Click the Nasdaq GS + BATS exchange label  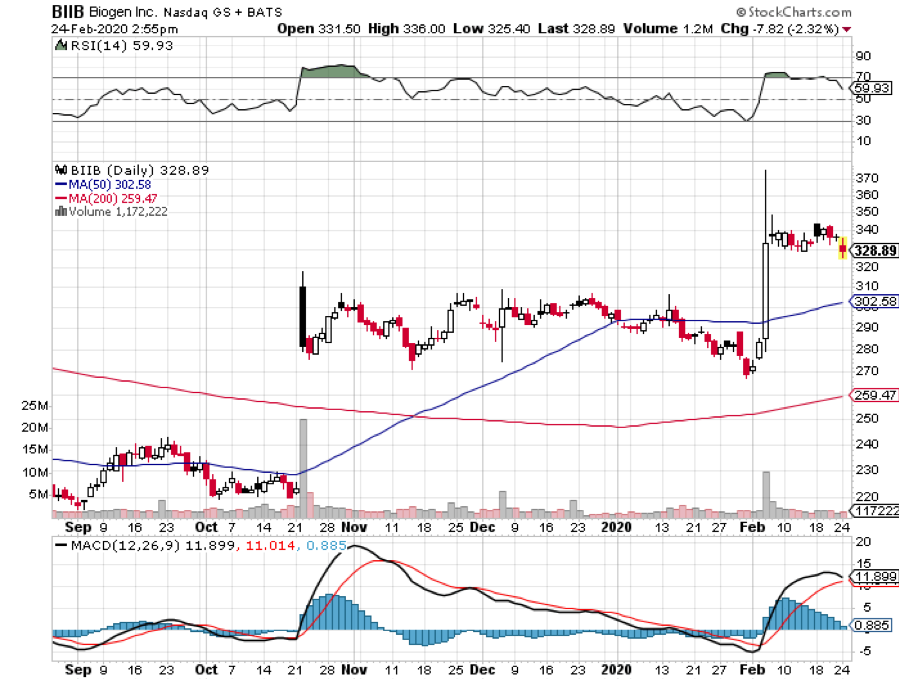tap(223, 12)
